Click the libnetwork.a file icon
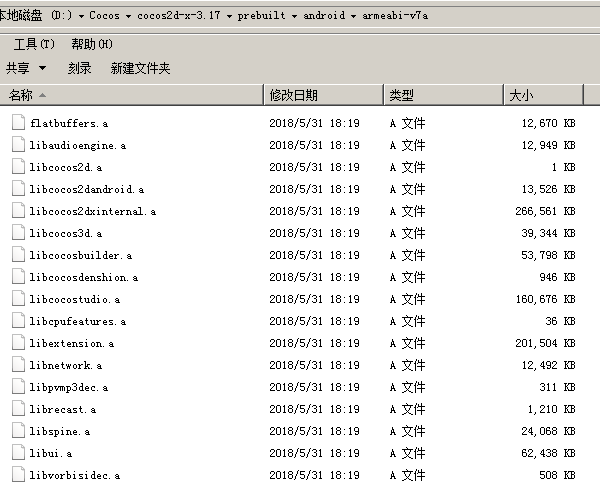This screenshot has height=482, width=600. click(x=18, y=365)
